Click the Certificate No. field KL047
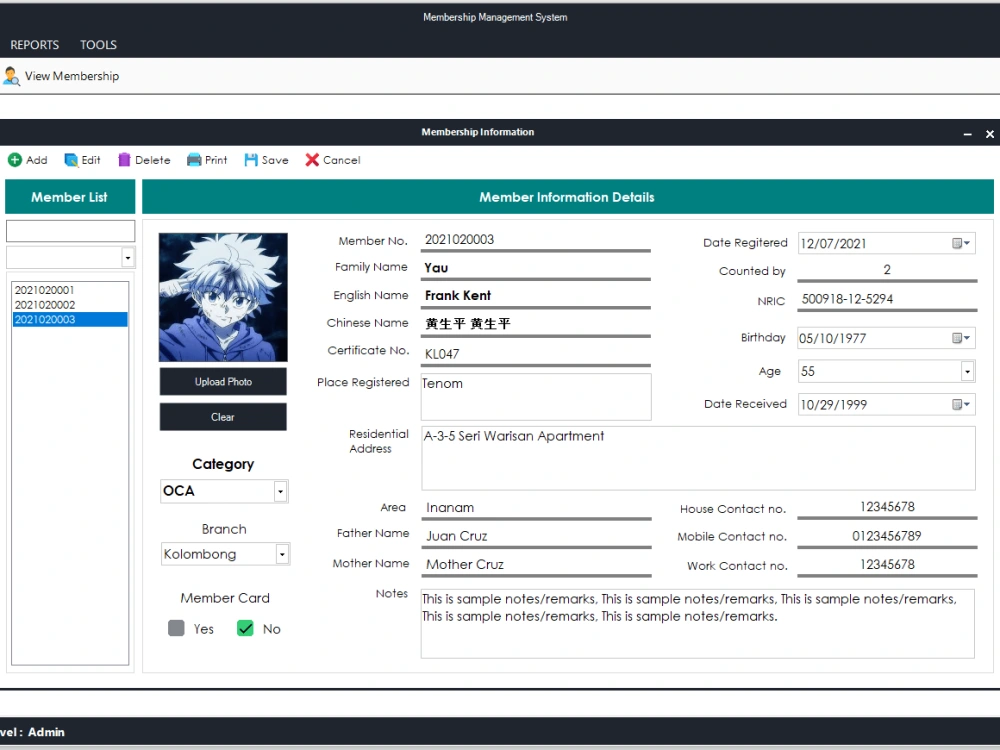 point(536,354)
